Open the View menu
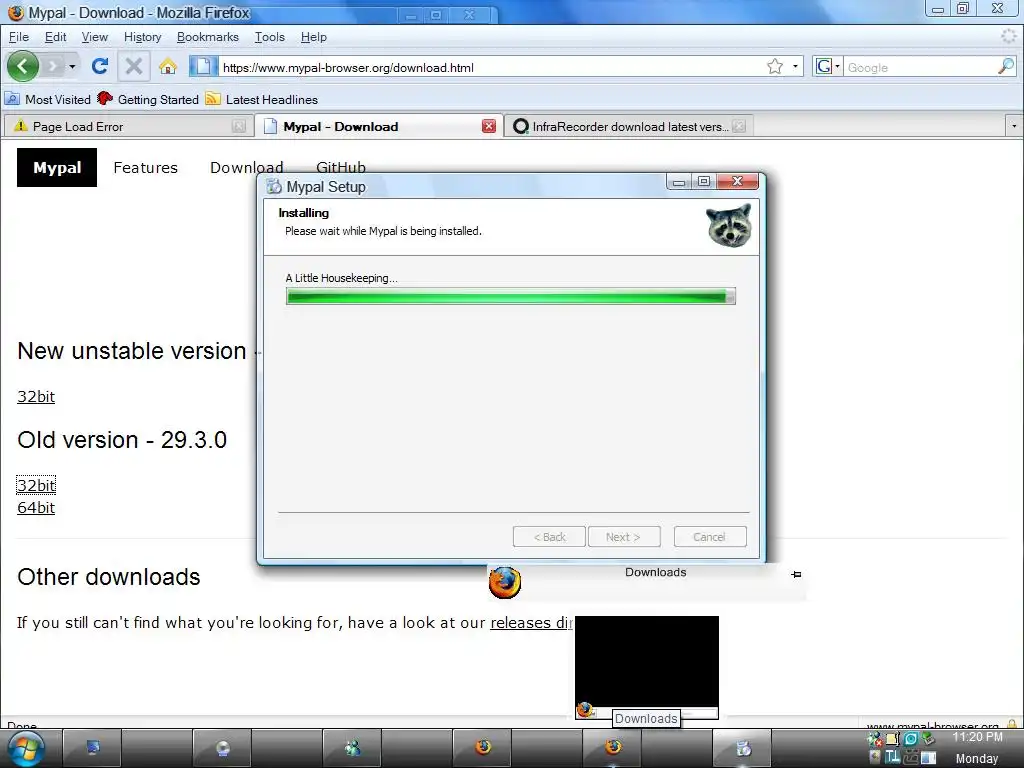1024x768 pixels. point(95,37)
